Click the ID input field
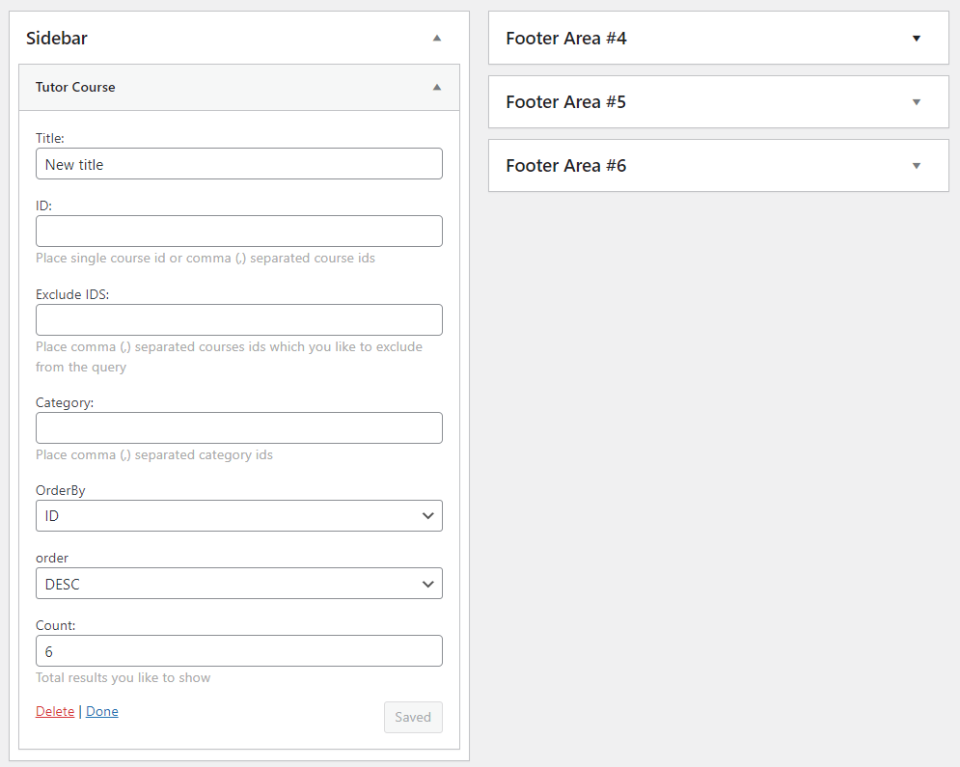The width and height of the screenshot is (960, 767). [x=239, y=231]
